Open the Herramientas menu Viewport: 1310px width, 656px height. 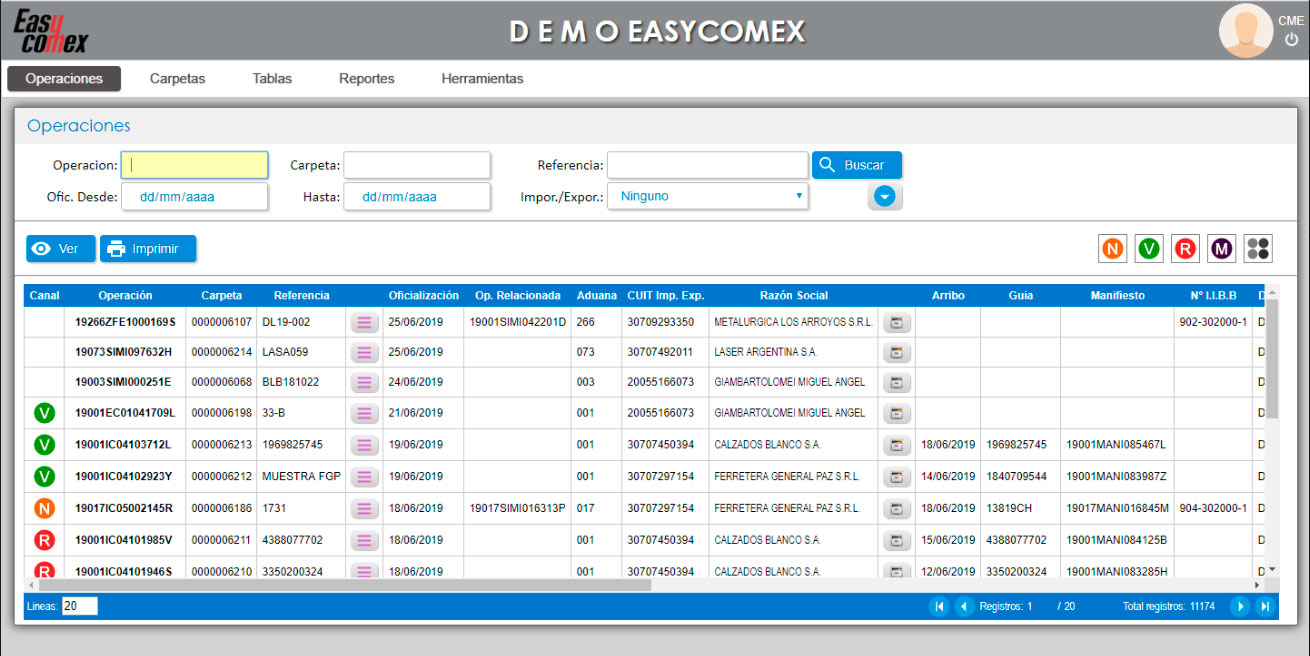click(x=482, y=79)
